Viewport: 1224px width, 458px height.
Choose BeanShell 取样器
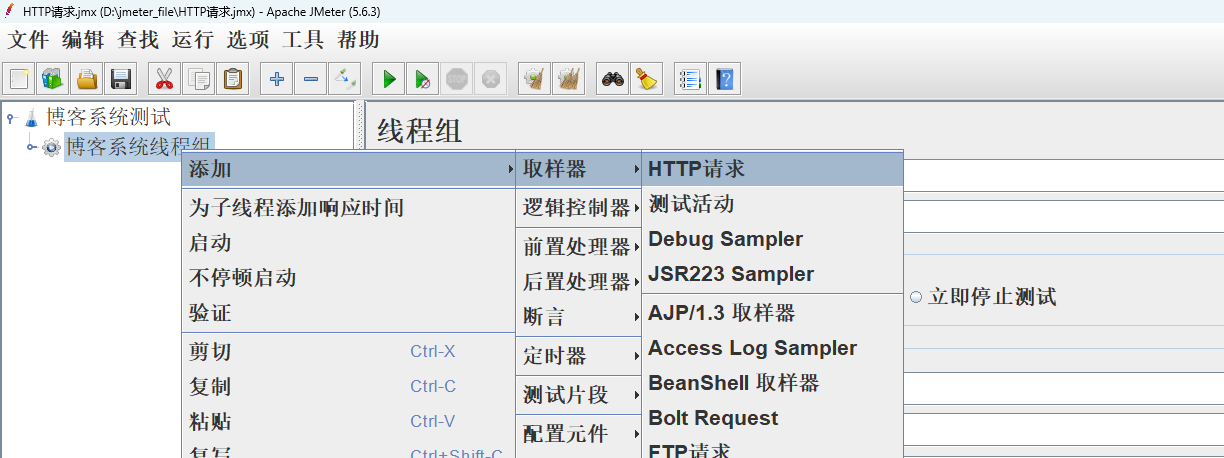[x=772, y=383]
